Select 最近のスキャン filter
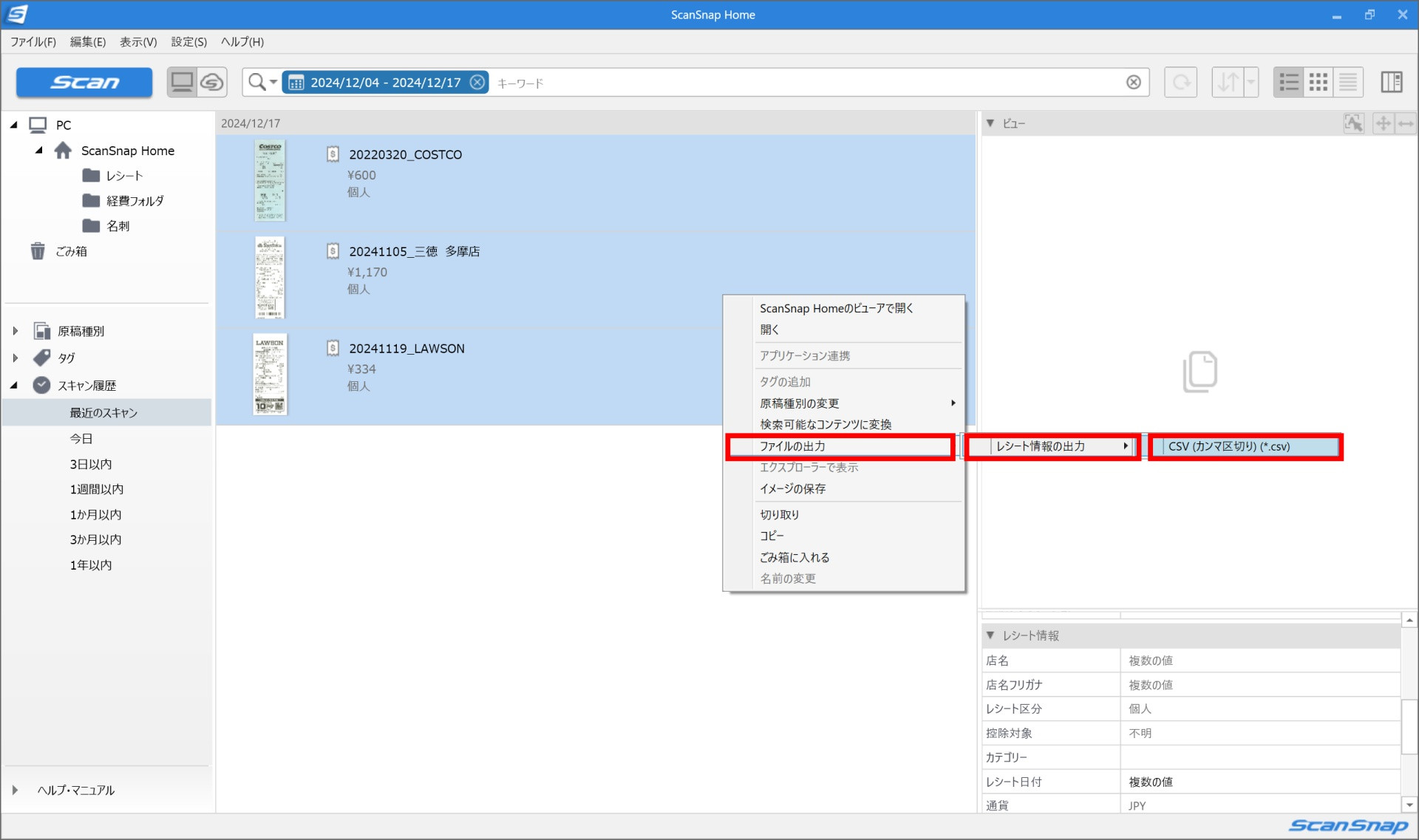The width and height of the screenshot is (1419, 840). pos(107,412)
